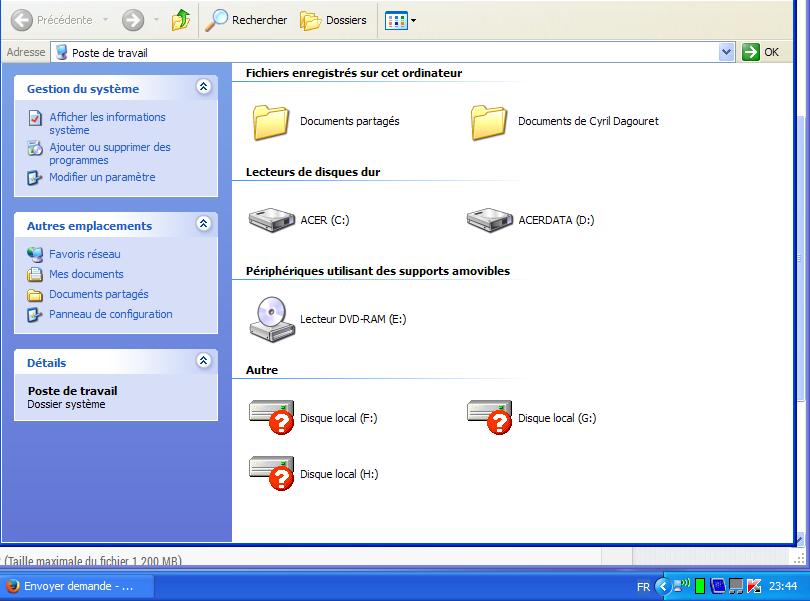Click the sidebar shared documents folder icon
The image size is (810, 601).
[x=35, y=295]
